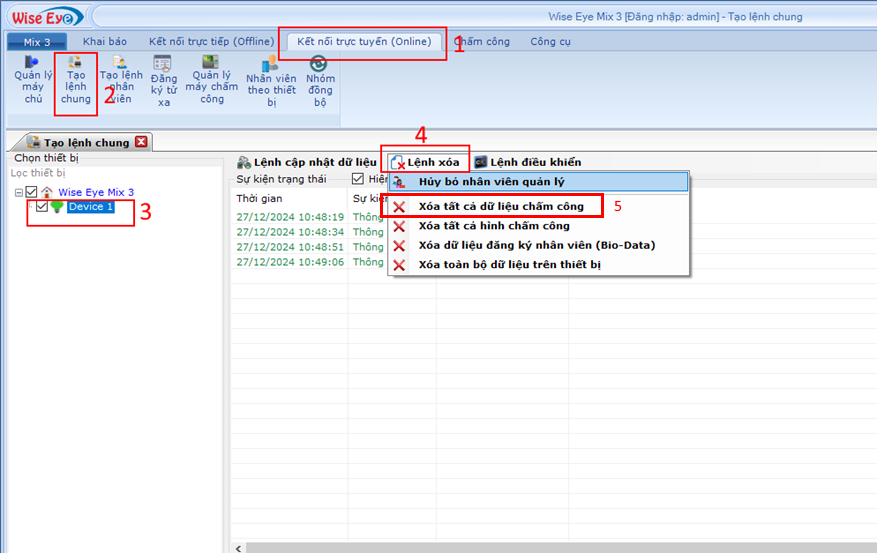Open Kết nối trực tiếp (Offline) tab
The height and width of the screenshot is (553, 877).
pos(211,41)
